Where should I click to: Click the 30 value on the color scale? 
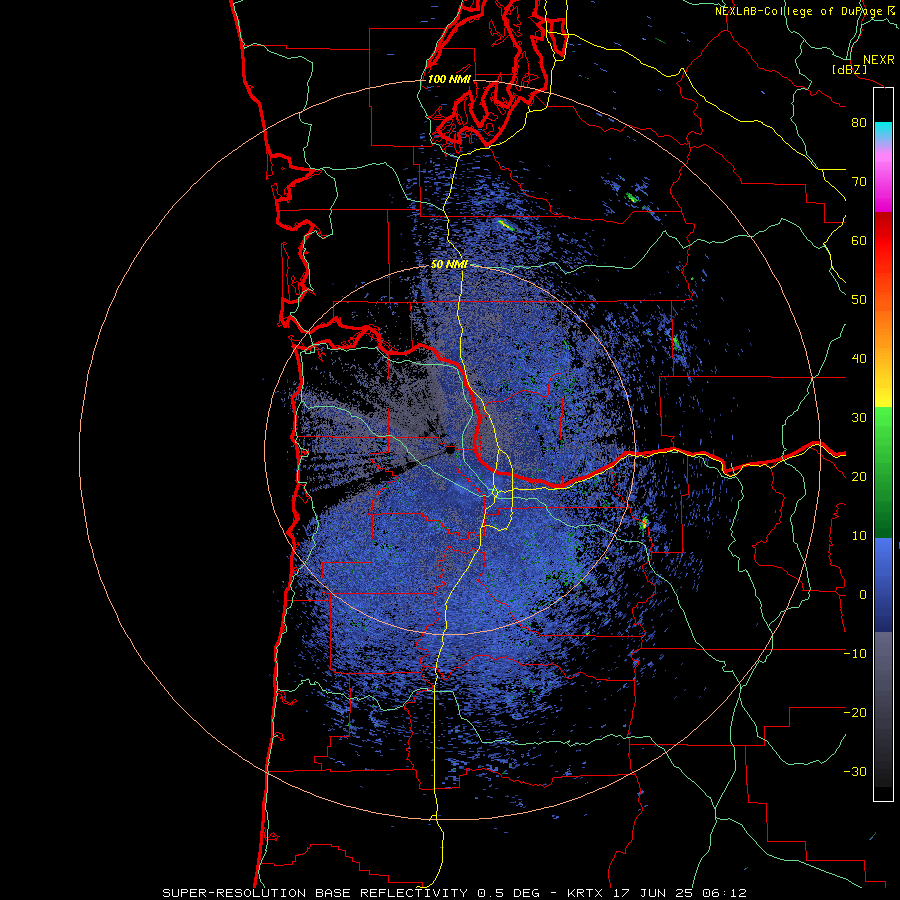pos(859,418)
